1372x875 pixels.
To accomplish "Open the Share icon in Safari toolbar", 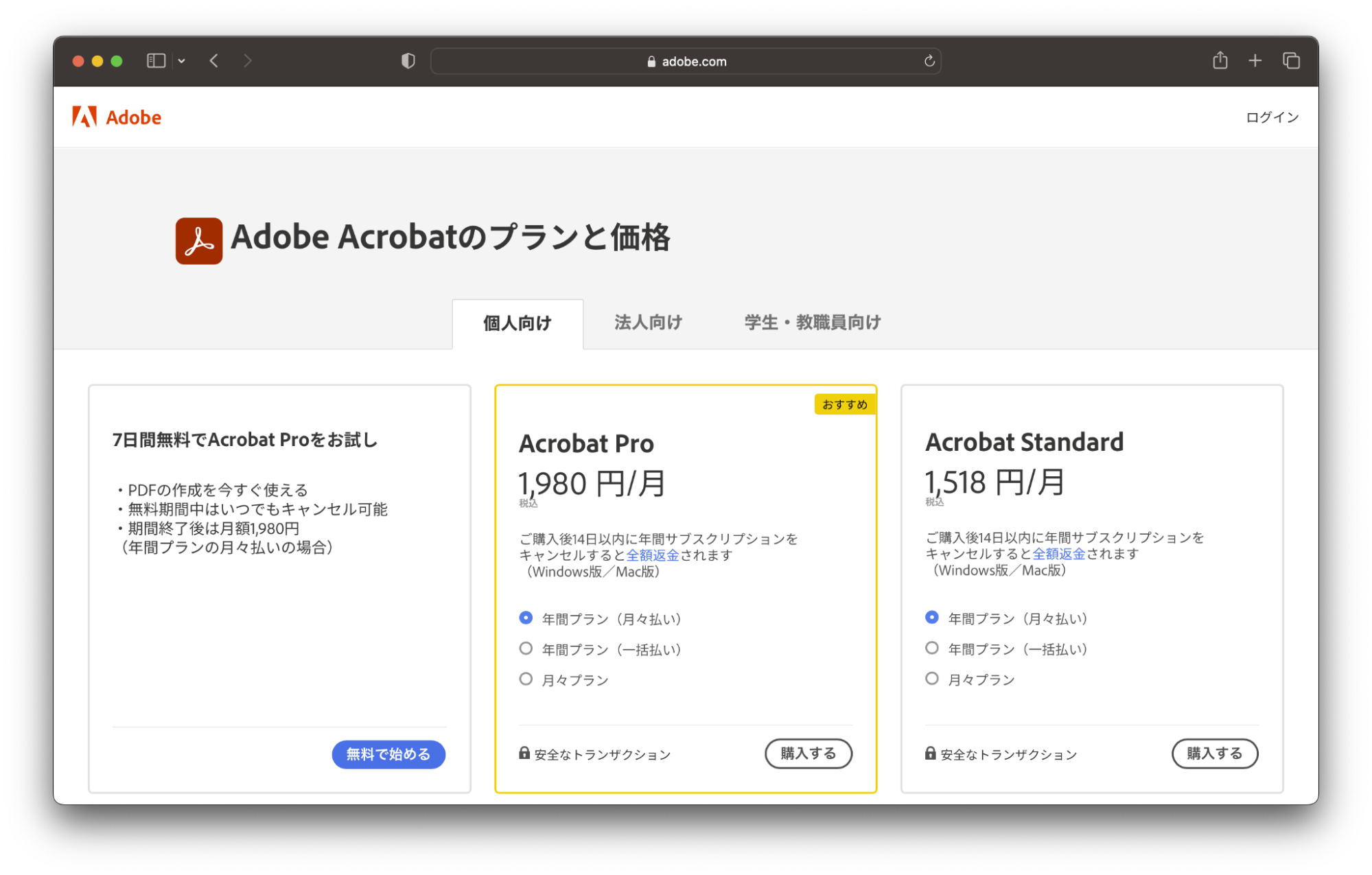I will tap(1220, 60).
